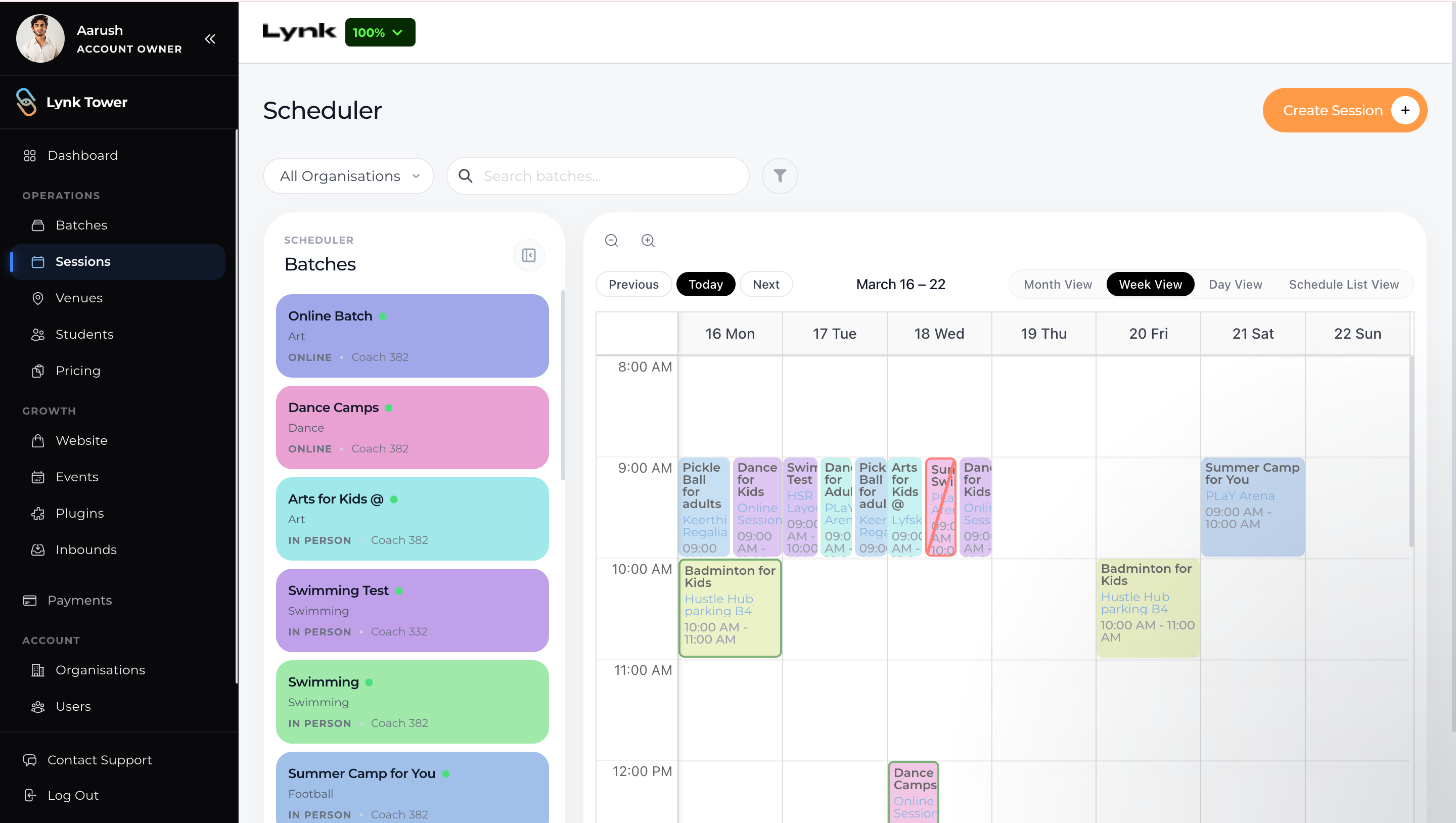This screenshot has height=823, width=1456.
Task: Switch to Month View
Action: 1058,284
